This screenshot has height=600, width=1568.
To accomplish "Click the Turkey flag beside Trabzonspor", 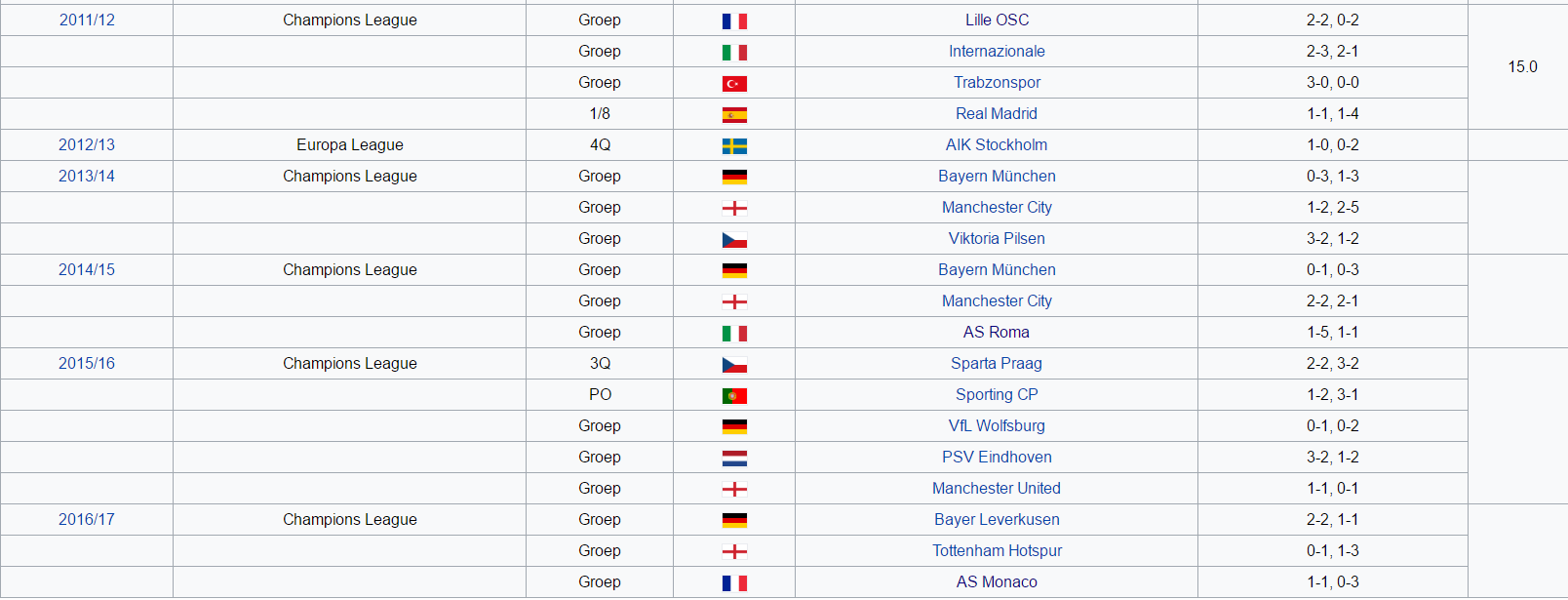I will click(734, 84).
